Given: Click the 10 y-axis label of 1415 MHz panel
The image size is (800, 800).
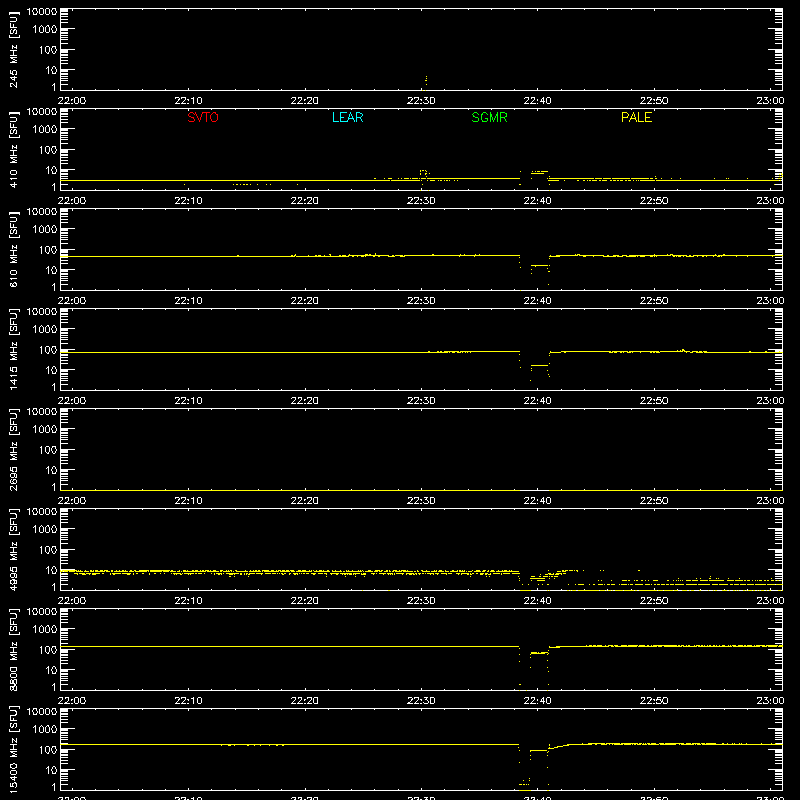Looking at the screenshot, I should coord(51,370).
